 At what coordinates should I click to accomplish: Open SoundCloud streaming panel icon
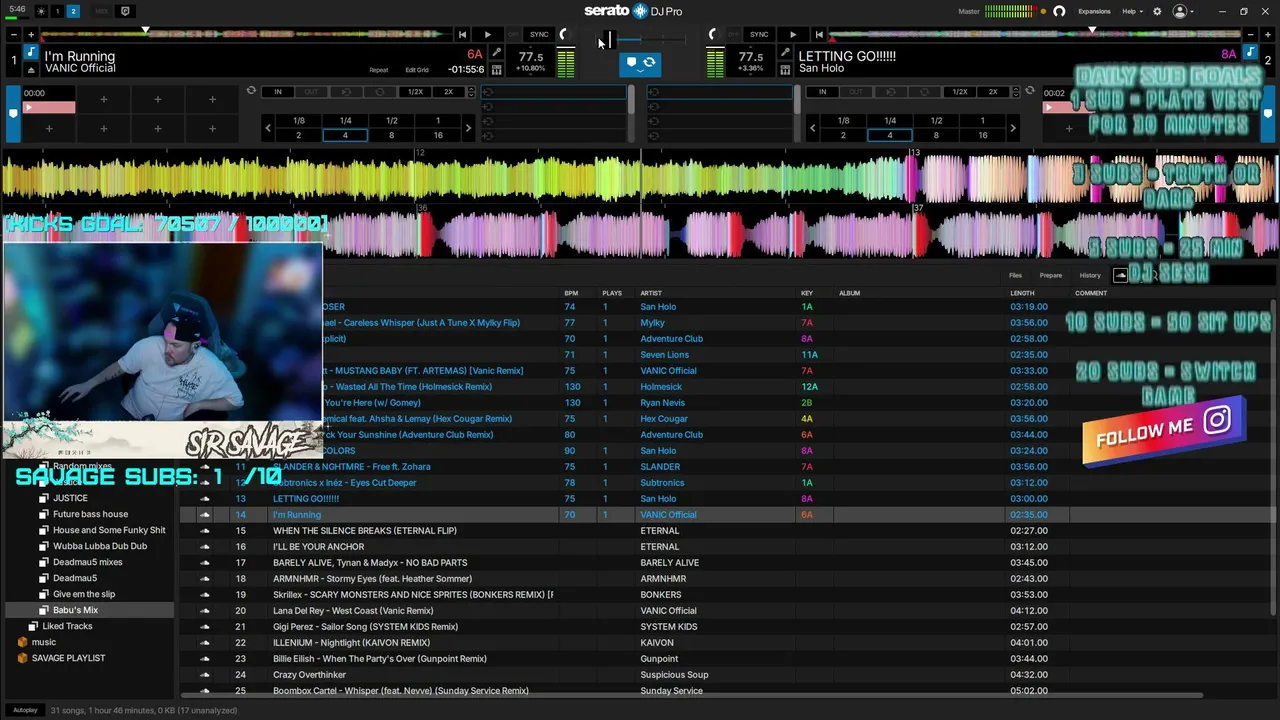(x=1120, y=275)
